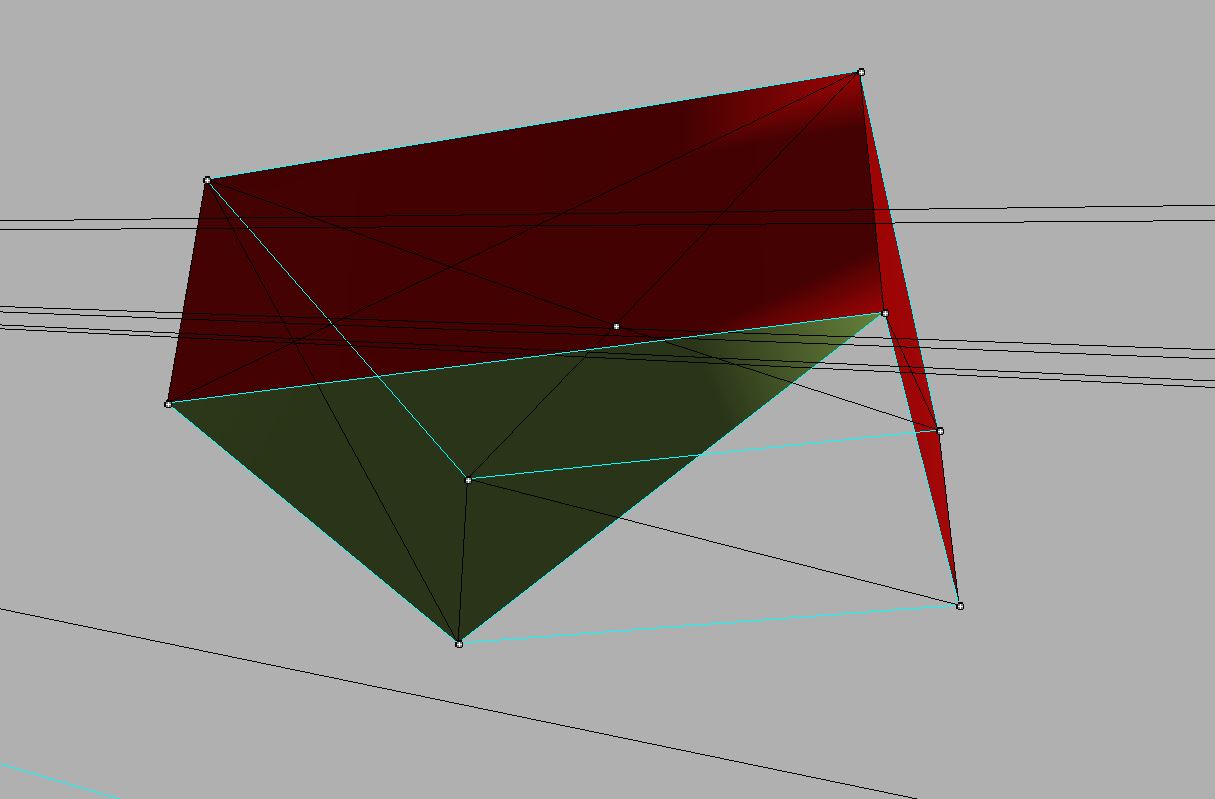Pick the bottom vertex of the green face

(x=459, y=644)
